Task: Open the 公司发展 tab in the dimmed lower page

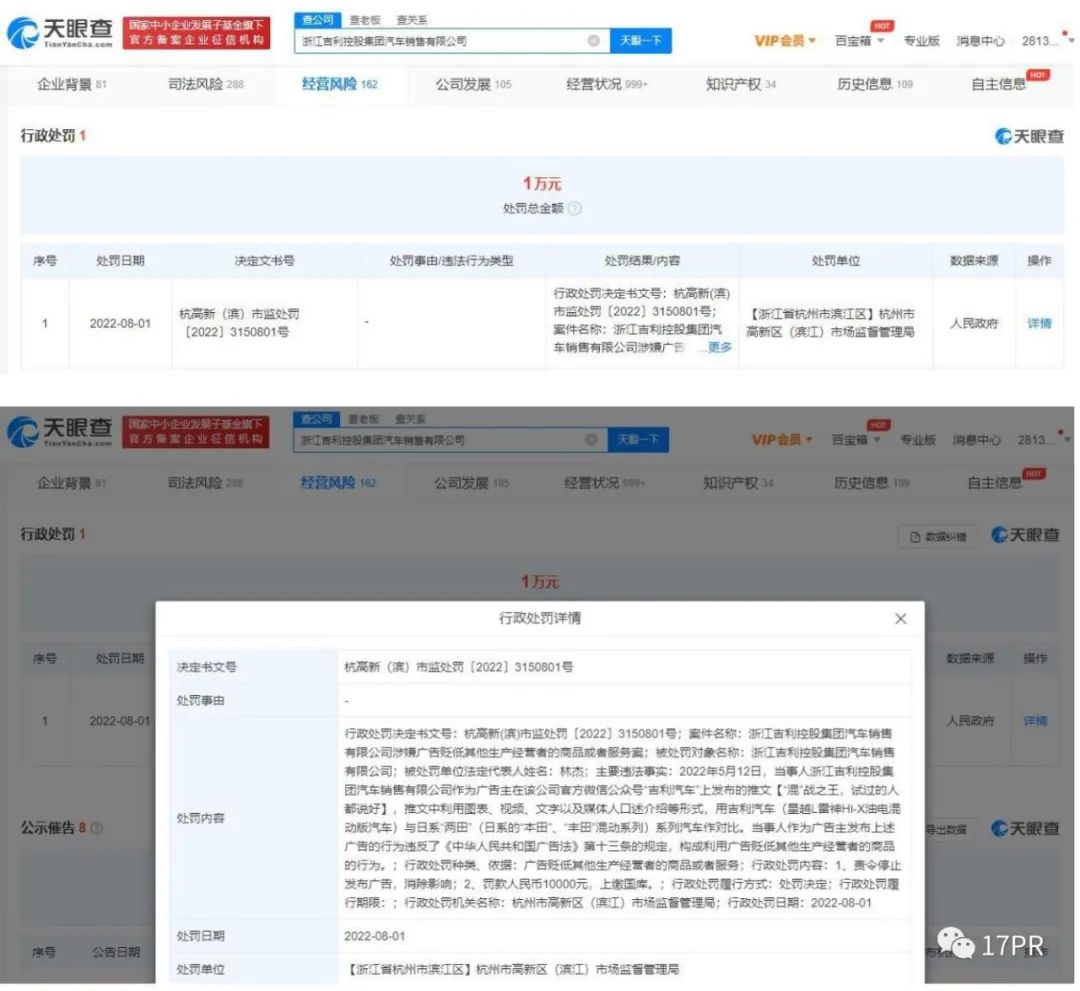Action: click(x=471, y=483)
